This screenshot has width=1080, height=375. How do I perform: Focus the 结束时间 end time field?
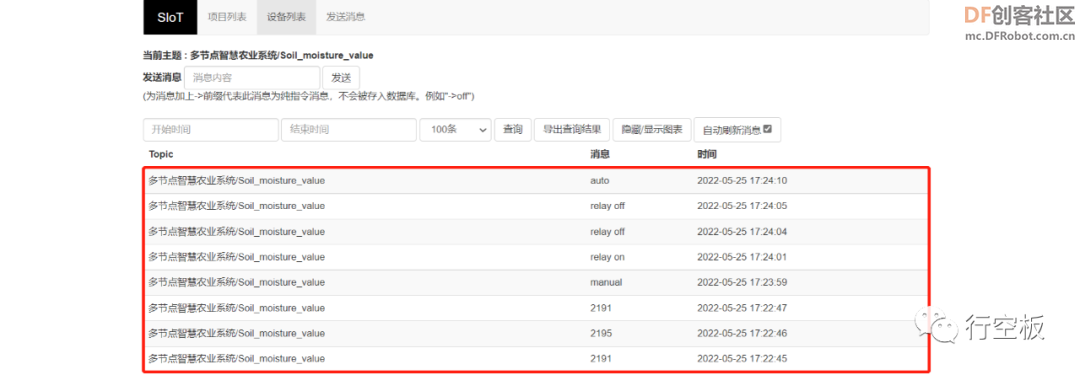point(349,130)
